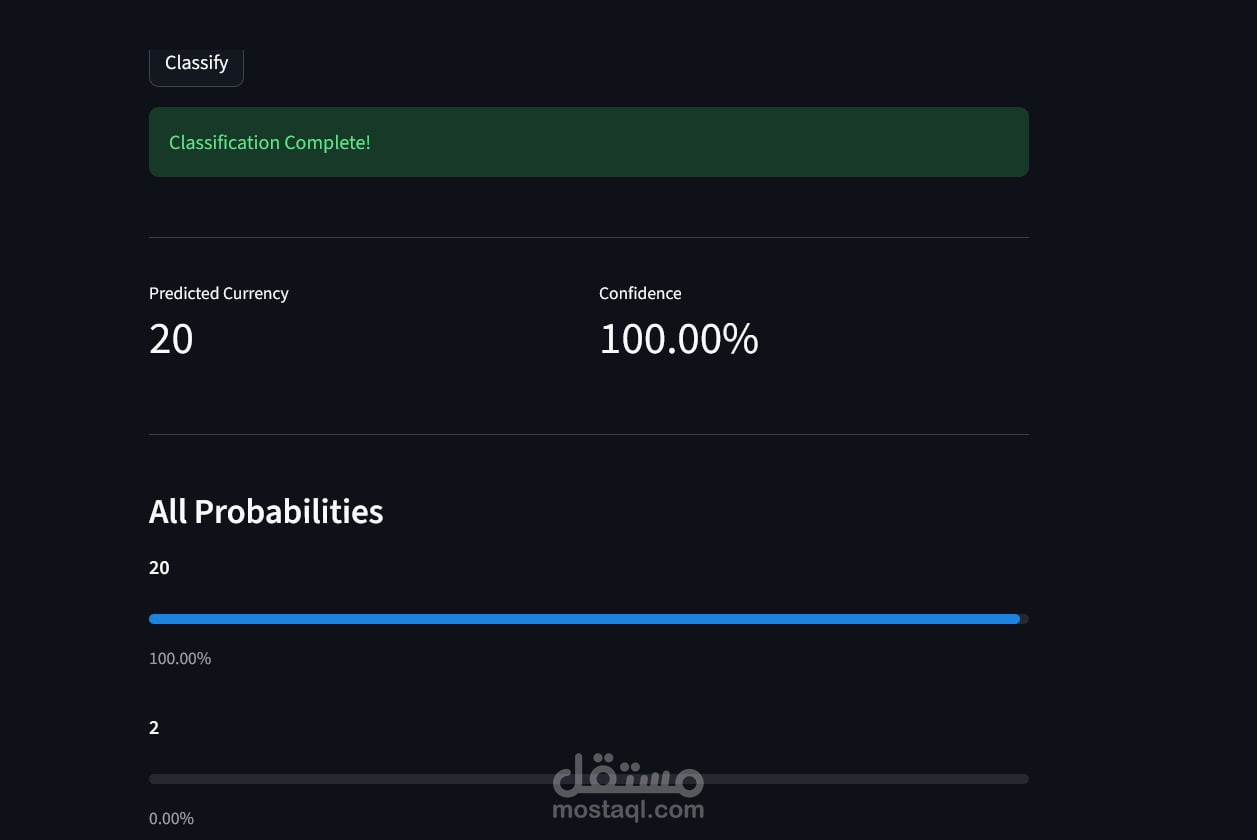Click the percent sign in the Confidence value

coord(741,339)
